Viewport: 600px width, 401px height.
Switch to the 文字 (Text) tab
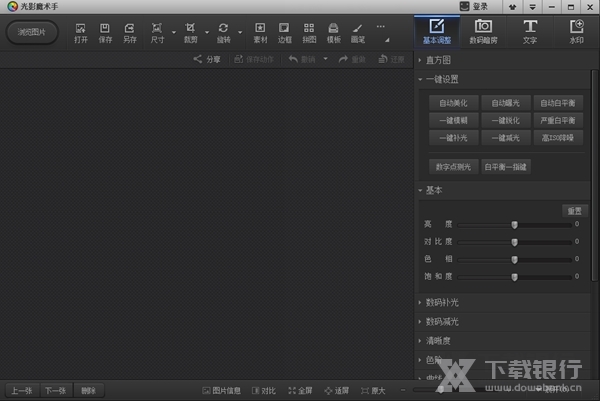tap(529, 30)
